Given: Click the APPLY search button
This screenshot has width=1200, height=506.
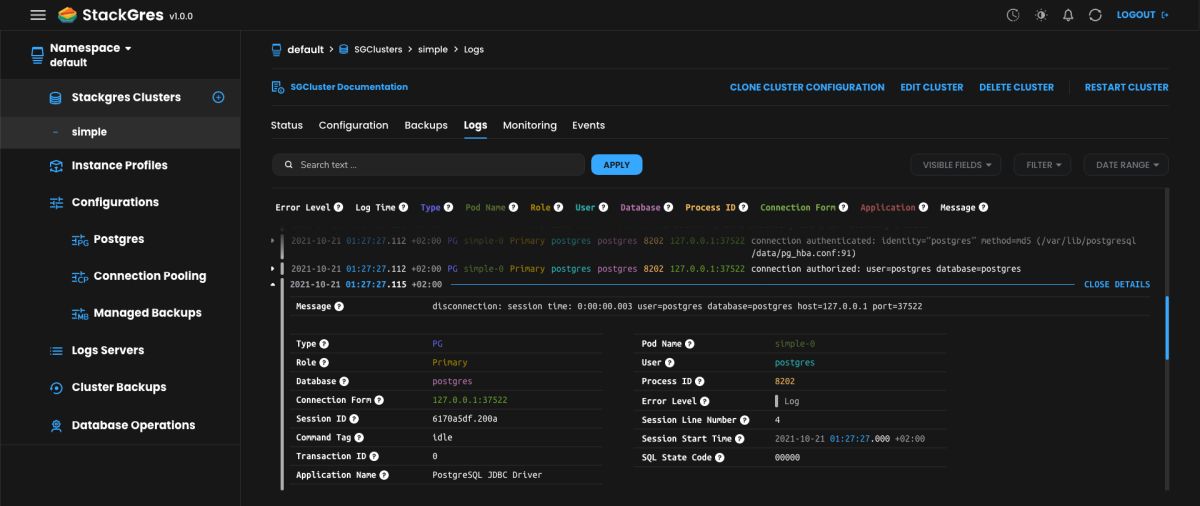Looking at the screenshot, I should tap(617, 164).
